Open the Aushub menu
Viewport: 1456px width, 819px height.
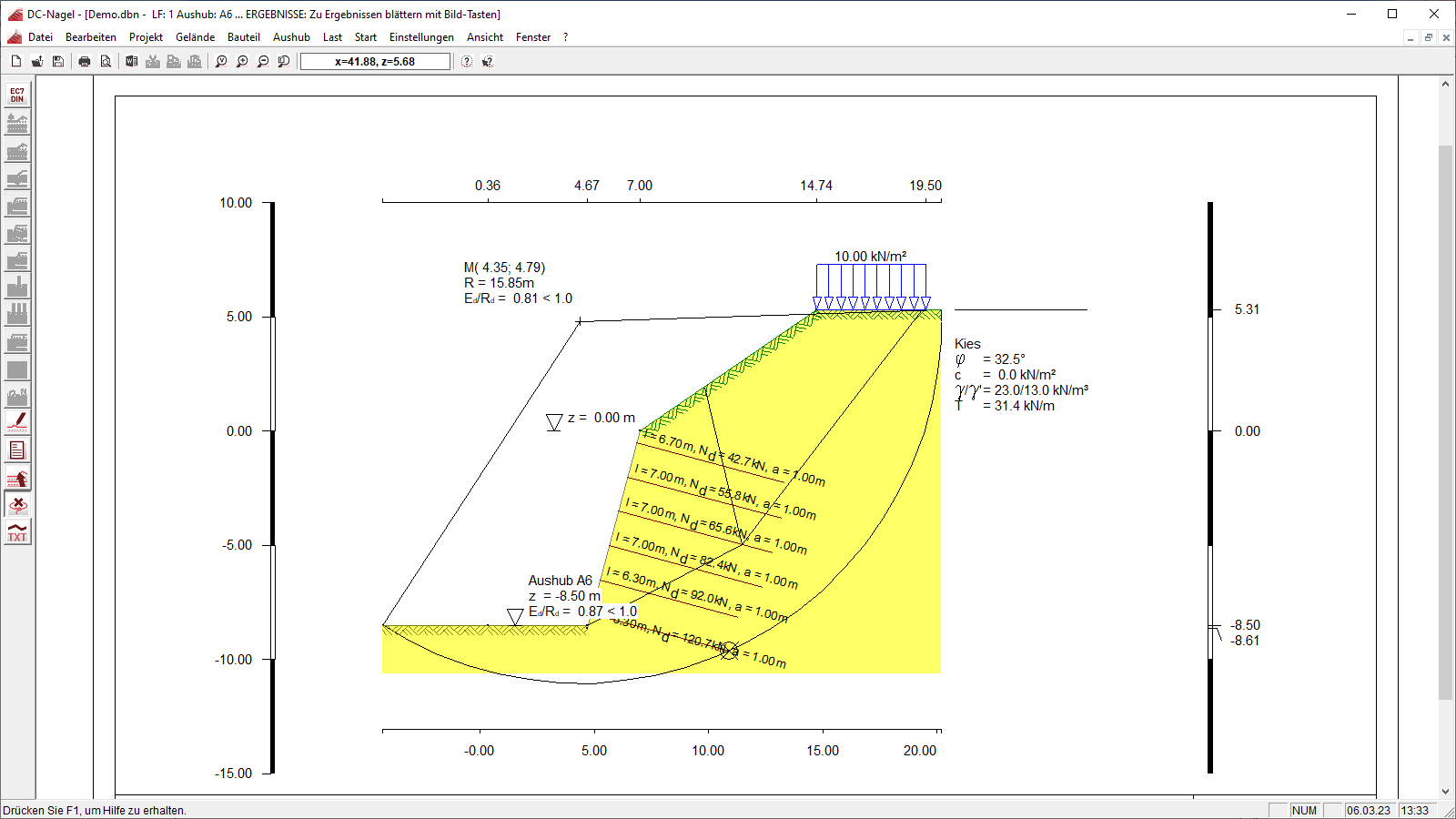pyautogui.click(x=291, y=37)
